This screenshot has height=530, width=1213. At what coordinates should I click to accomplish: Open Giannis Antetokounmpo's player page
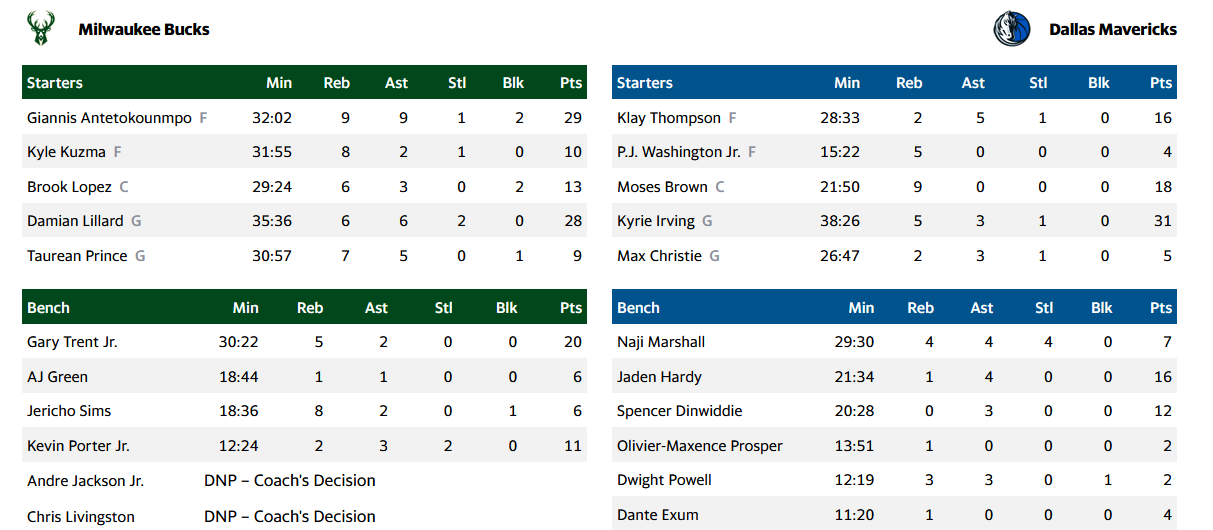click(x=109, y=118)
